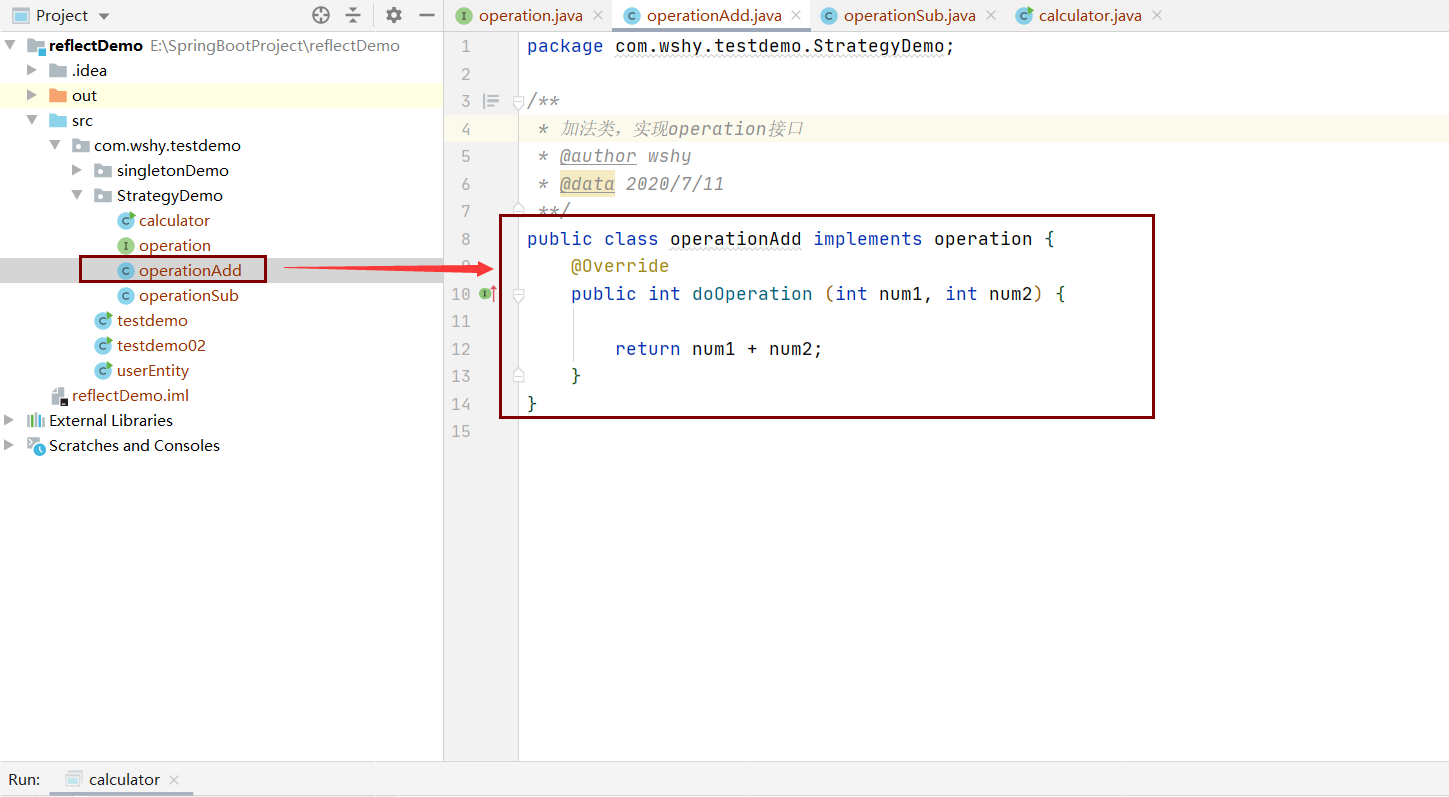Viewport: 1449px width, 797px height.
Task: Open Project panel settings gear
Action: [x=394, y=15]
